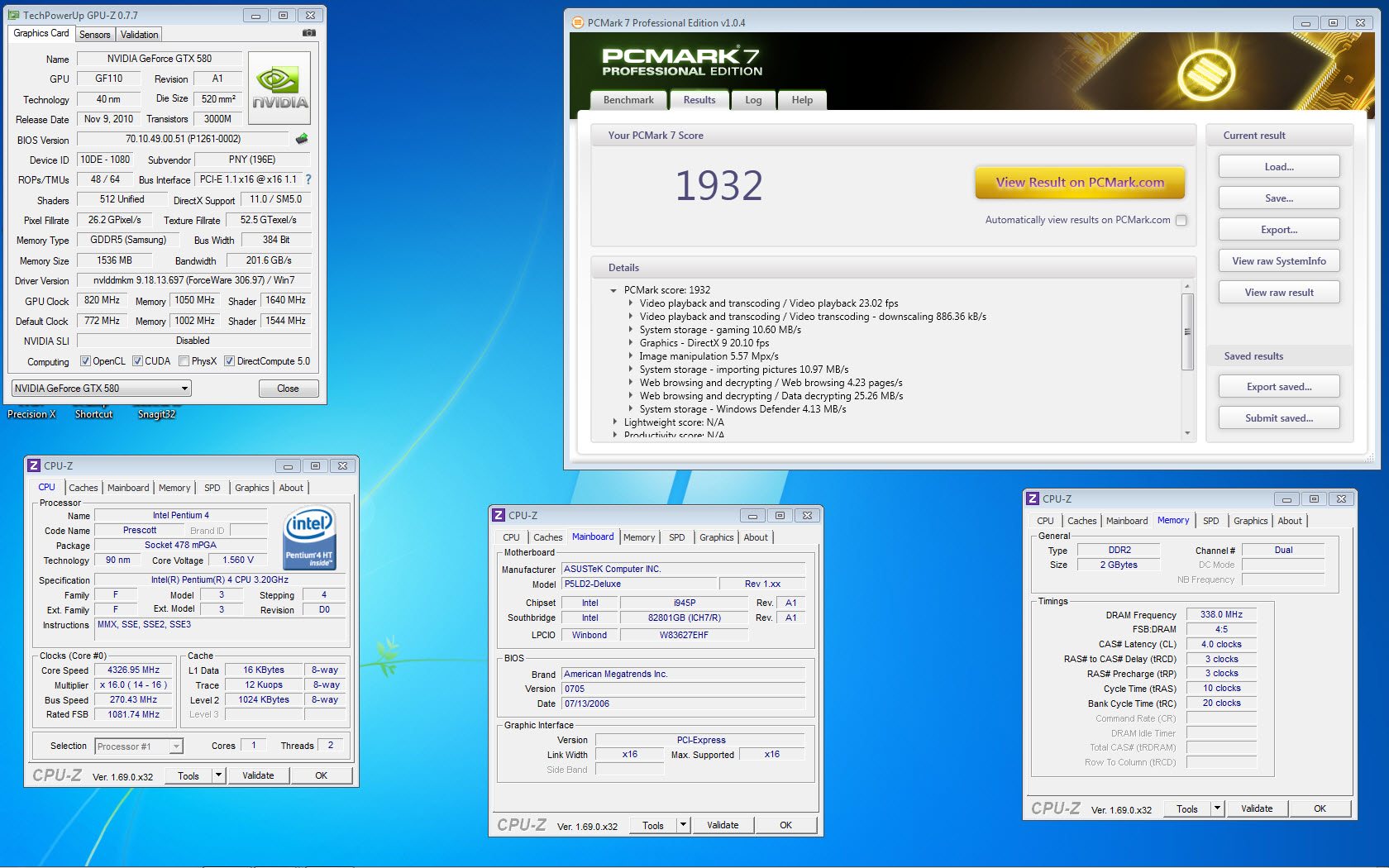
Task: Click OK in CPU-Z Memory window
Action: point(1320,808)
